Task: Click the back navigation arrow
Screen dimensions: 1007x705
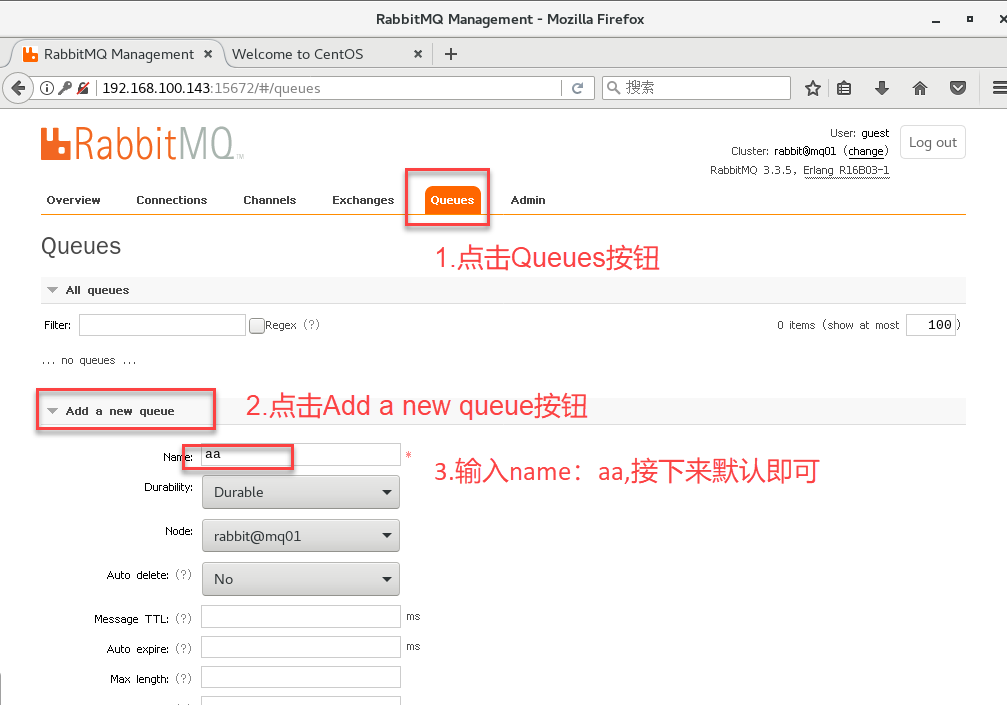Action: [18, 87]
